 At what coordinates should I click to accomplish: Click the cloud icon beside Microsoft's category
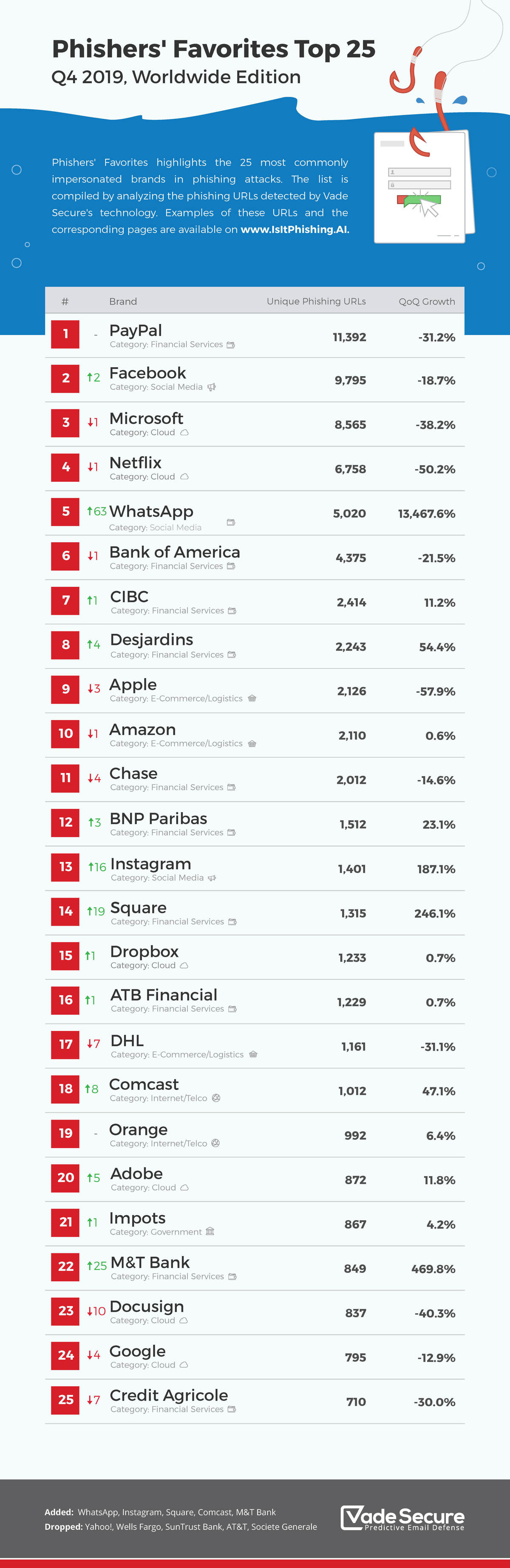(x=184, y=433)
